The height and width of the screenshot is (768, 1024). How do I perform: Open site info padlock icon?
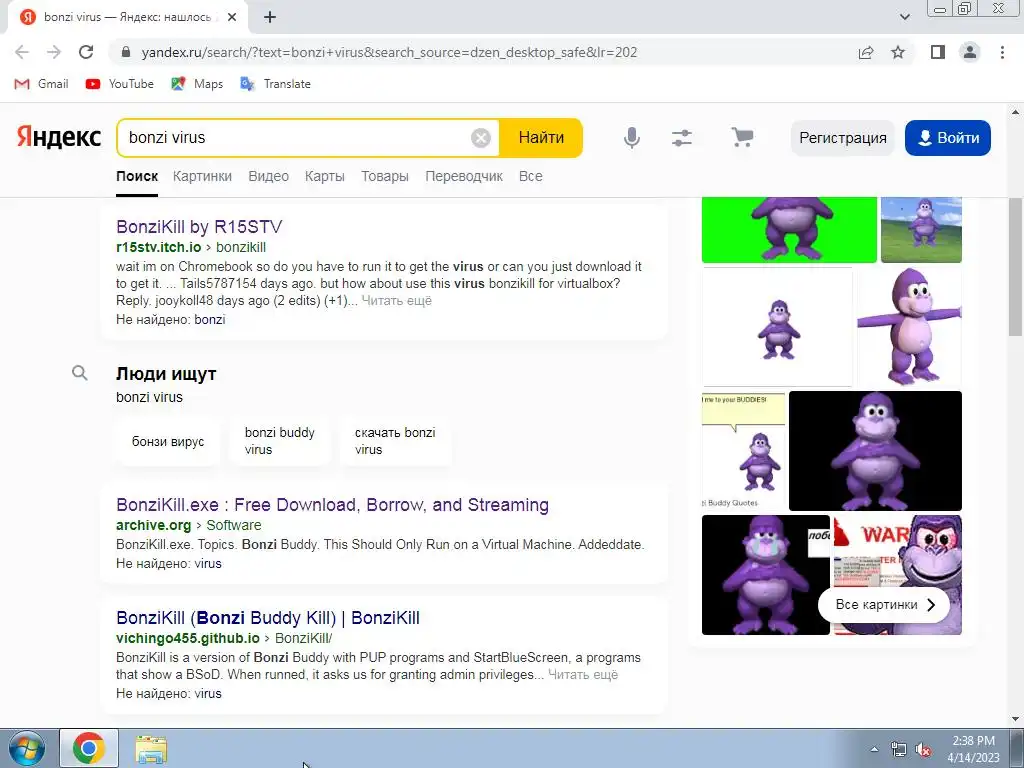tap(126, 52)
